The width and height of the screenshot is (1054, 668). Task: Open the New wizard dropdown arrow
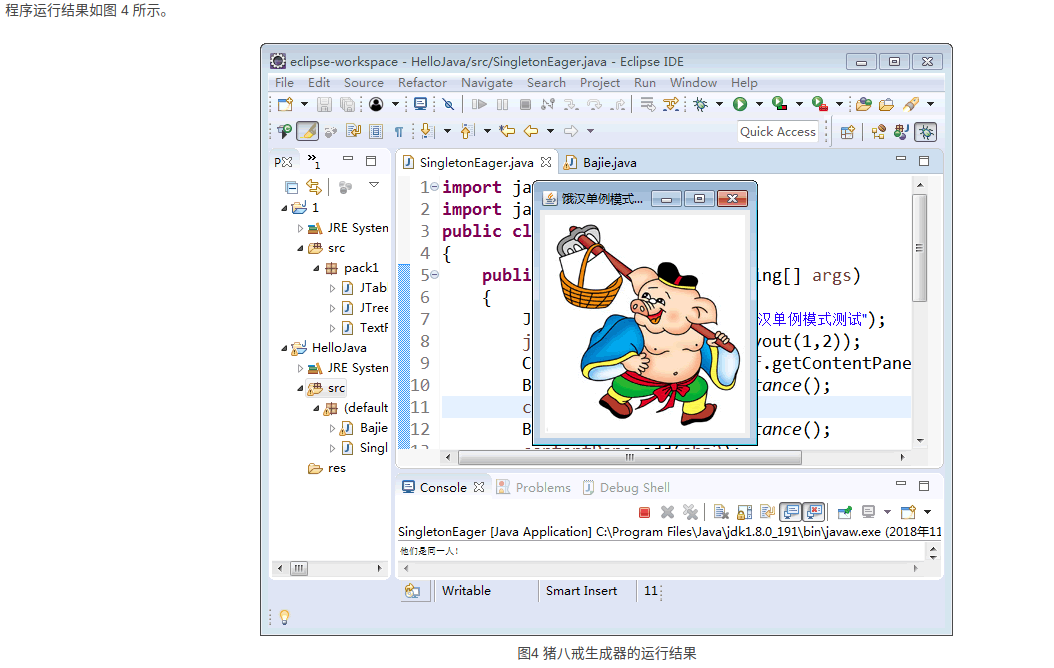tap(304, 104)
